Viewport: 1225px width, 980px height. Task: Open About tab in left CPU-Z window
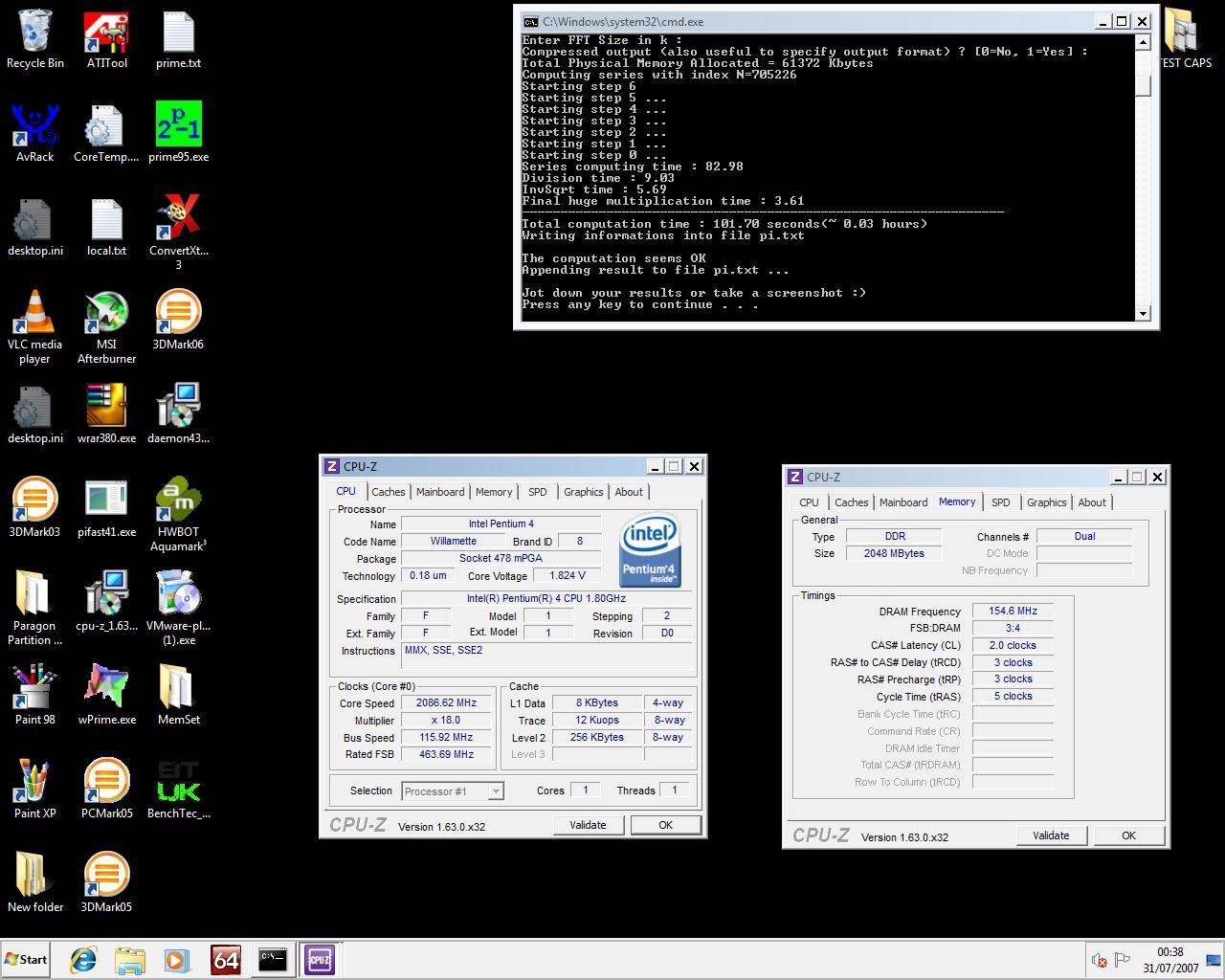pos(629,492)
